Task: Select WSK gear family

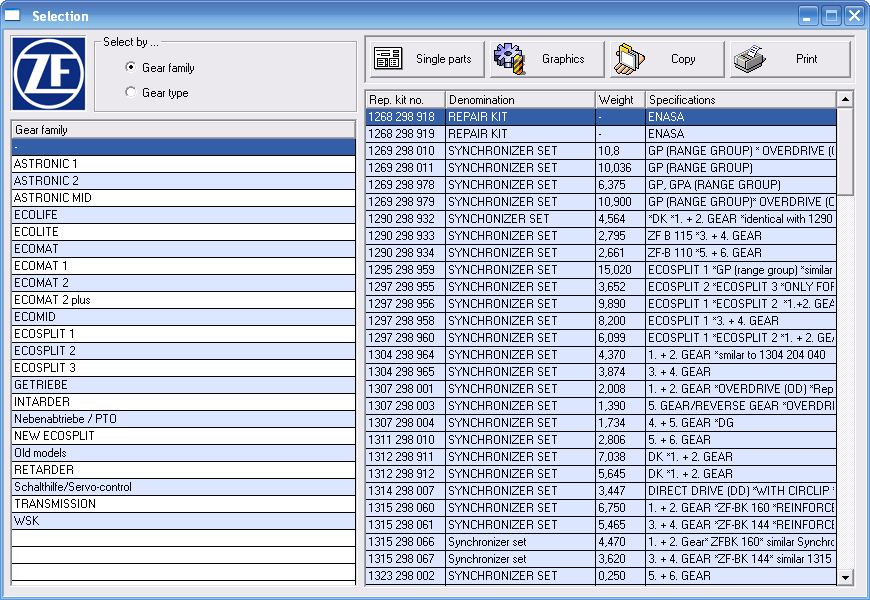Action: (x=183, y=521)
